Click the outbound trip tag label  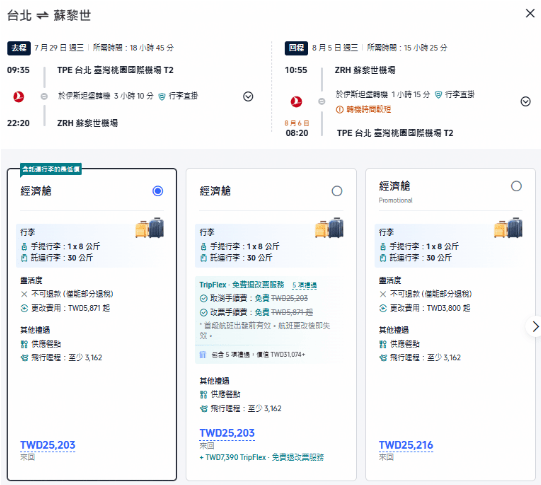19,48
